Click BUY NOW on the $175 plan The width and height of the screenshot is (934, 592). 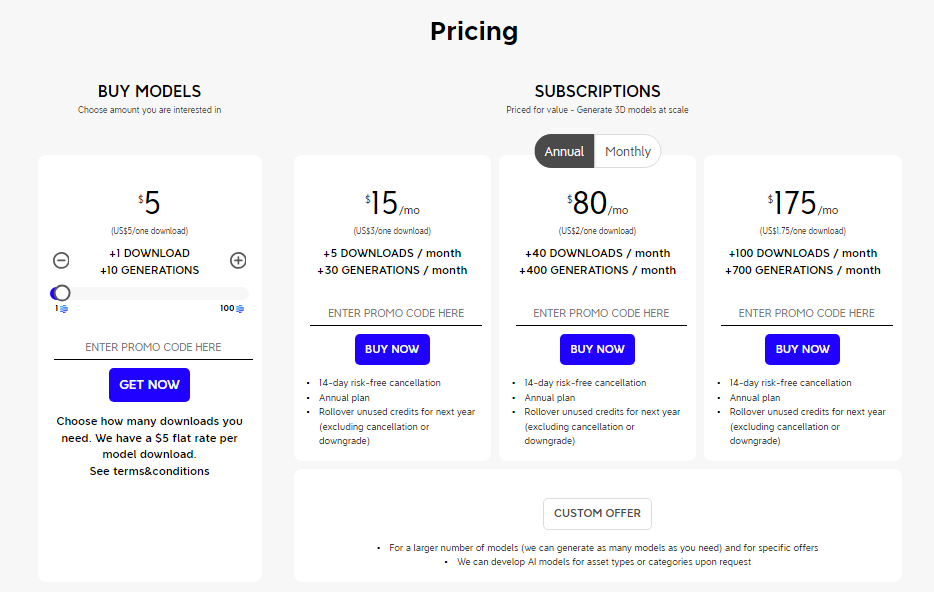pos(802,349)
